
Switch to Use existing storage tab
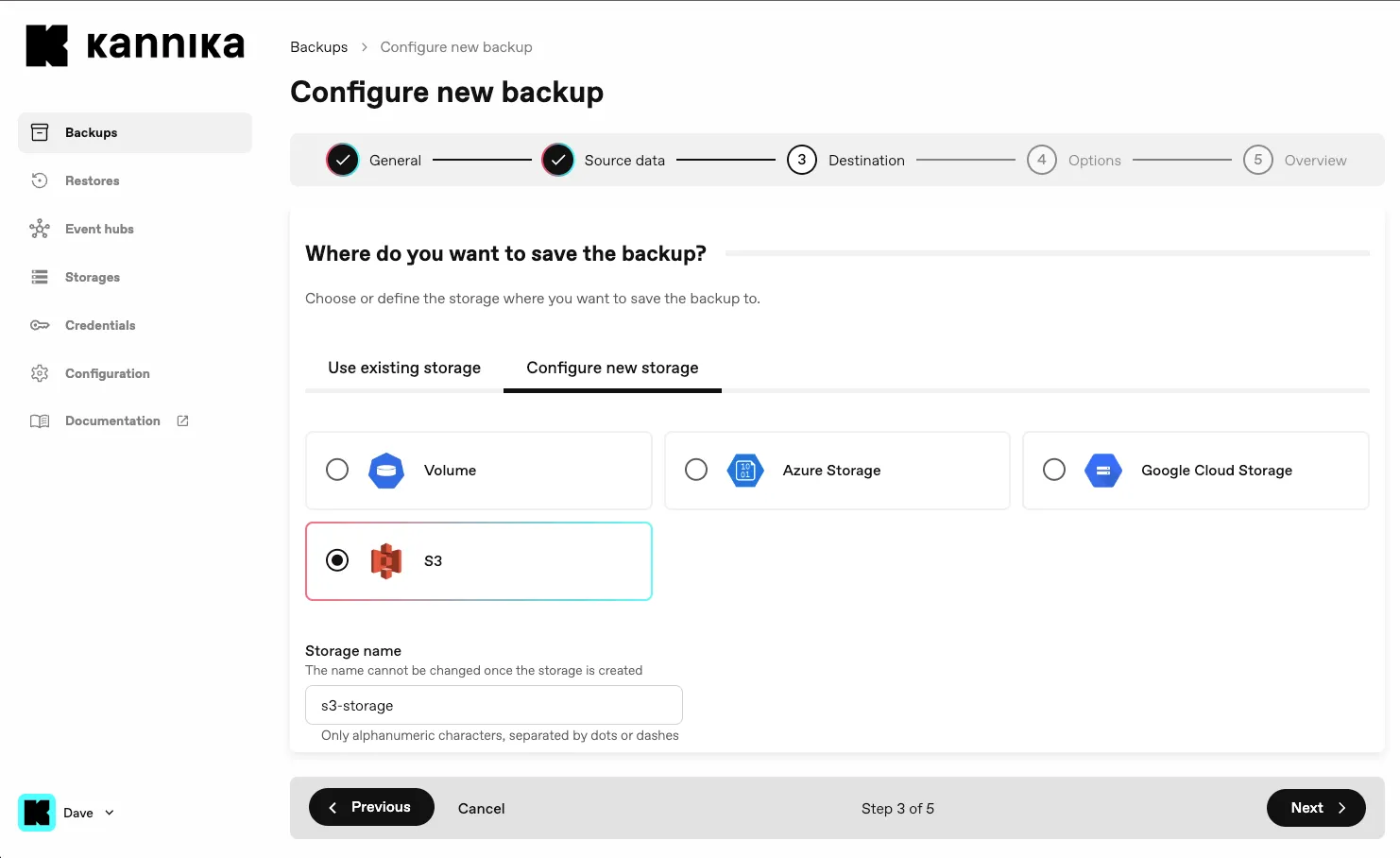click(403, 368)
